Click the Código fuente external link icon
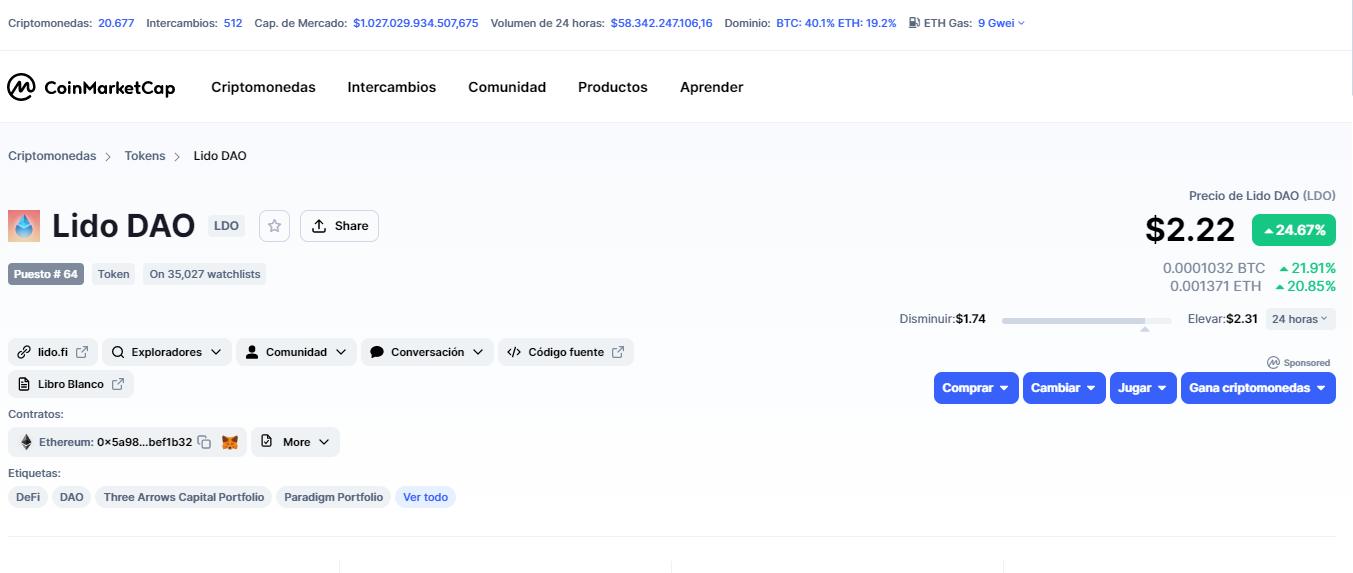 [618, 352]
